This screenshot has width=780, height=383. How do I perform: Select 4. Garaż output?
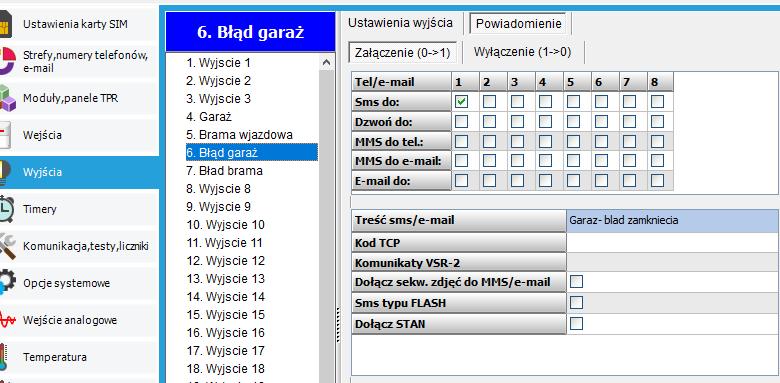tap(209, 117)
